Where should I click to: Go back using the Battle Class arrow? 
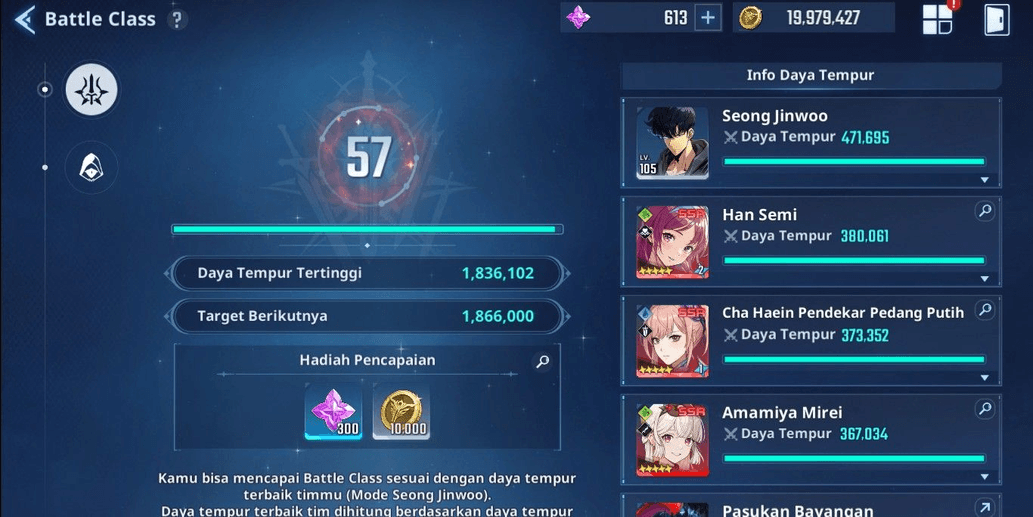point(25,19)
